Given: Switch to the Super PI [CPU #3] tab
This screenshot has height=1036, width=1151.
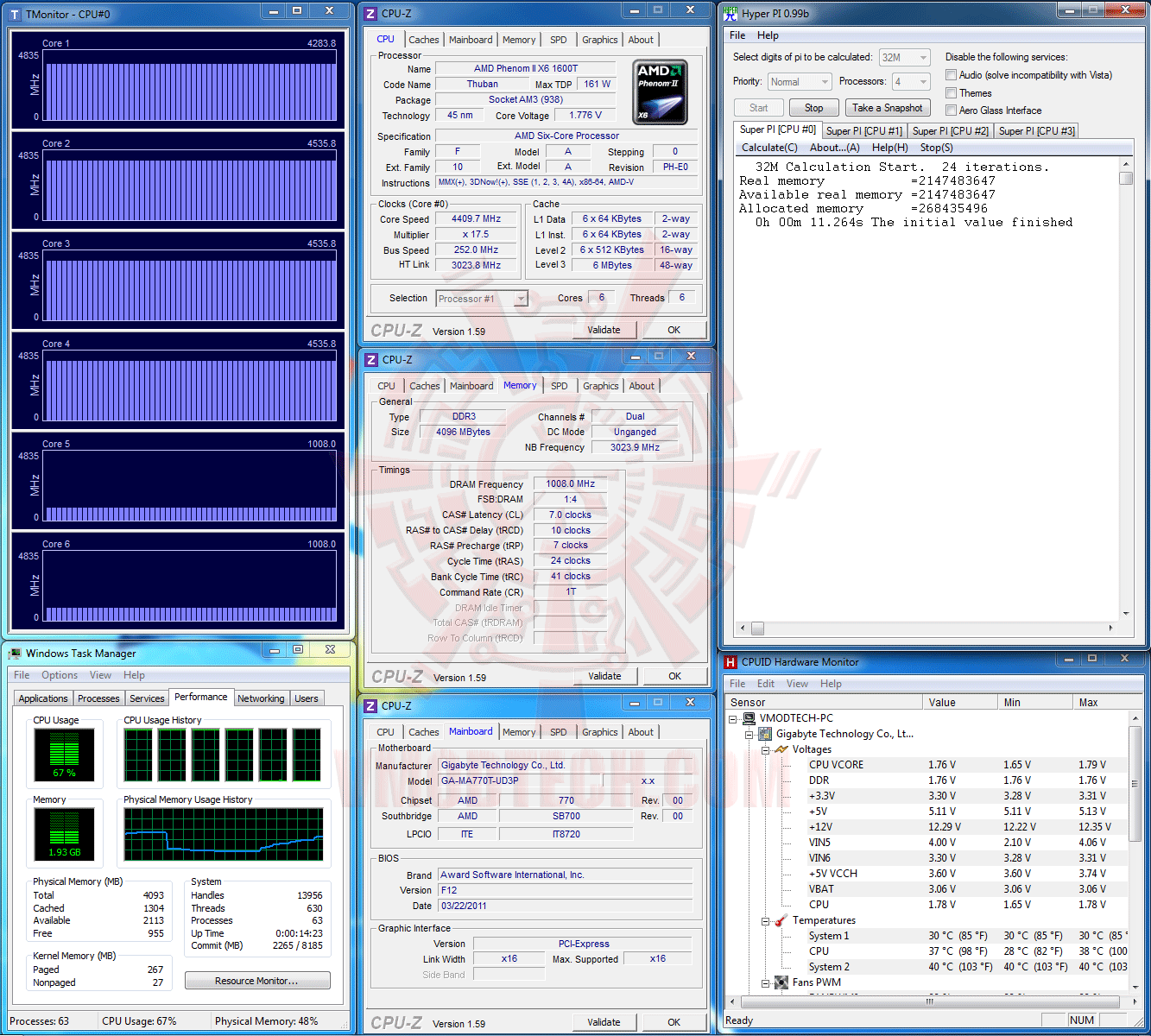Looking at the screenshot, I should (1037, 131).
